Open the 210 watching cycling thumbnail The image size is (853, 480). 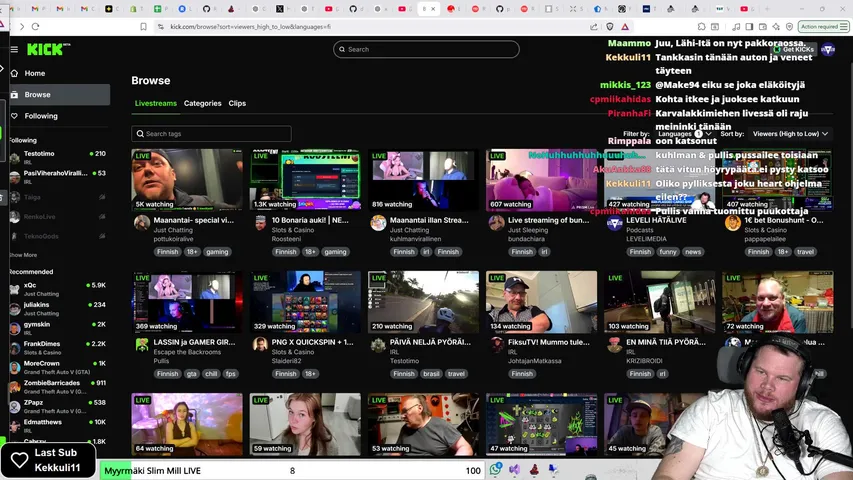tap(423, 302)
